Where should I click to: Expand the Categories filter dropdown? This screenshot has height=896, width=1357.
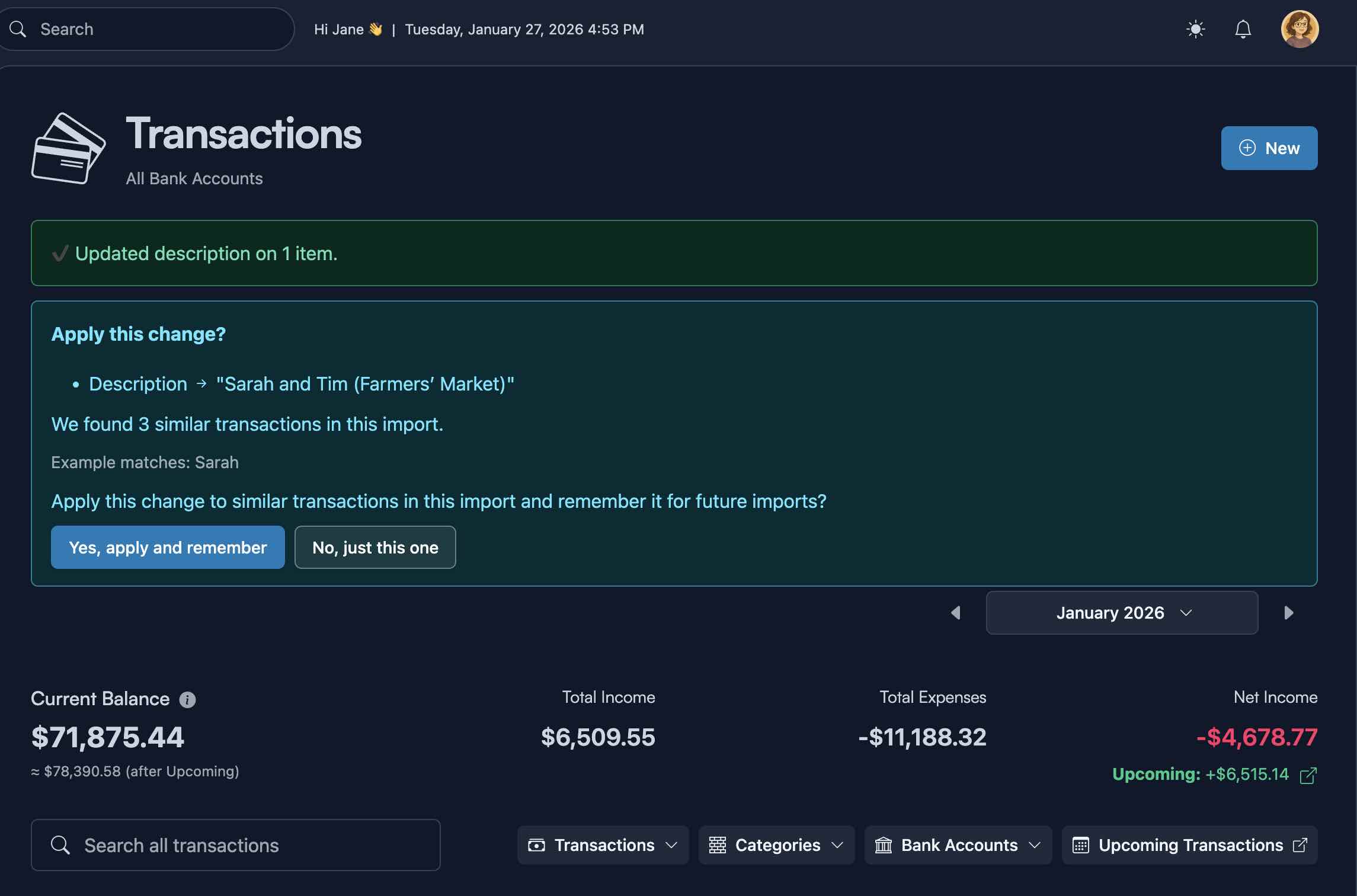pyautogui.click(x=776, y=845)
